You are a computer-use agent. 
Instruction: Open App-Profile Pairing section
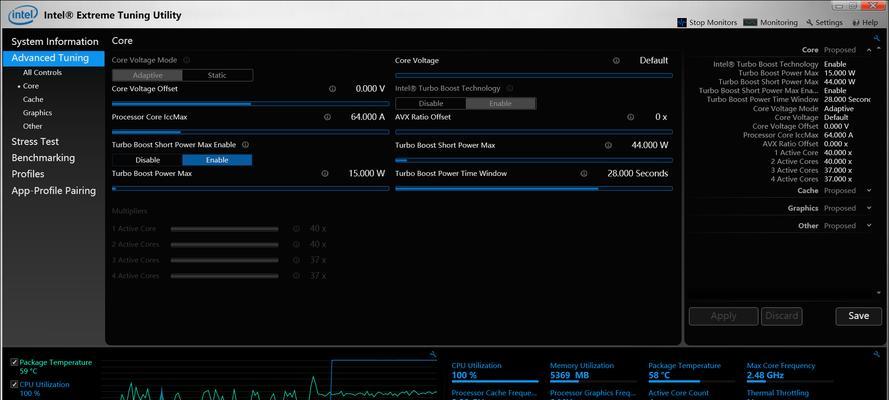click(54, 191)
